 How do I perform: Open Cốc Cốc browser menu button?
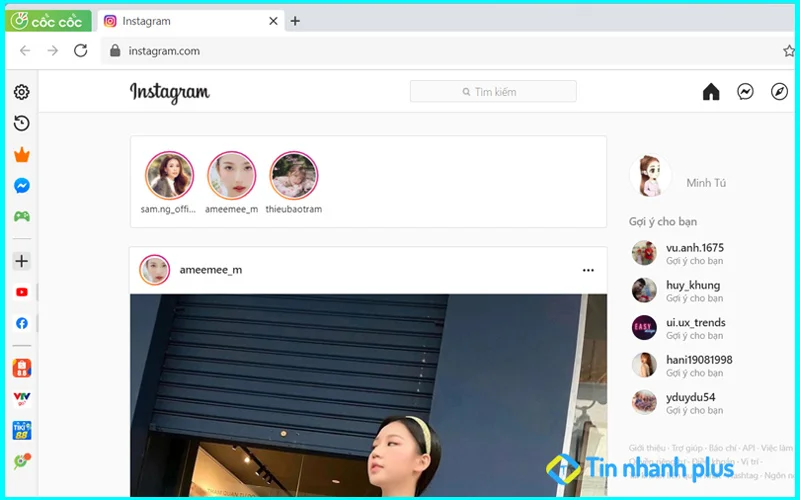[x=48, y=21]
